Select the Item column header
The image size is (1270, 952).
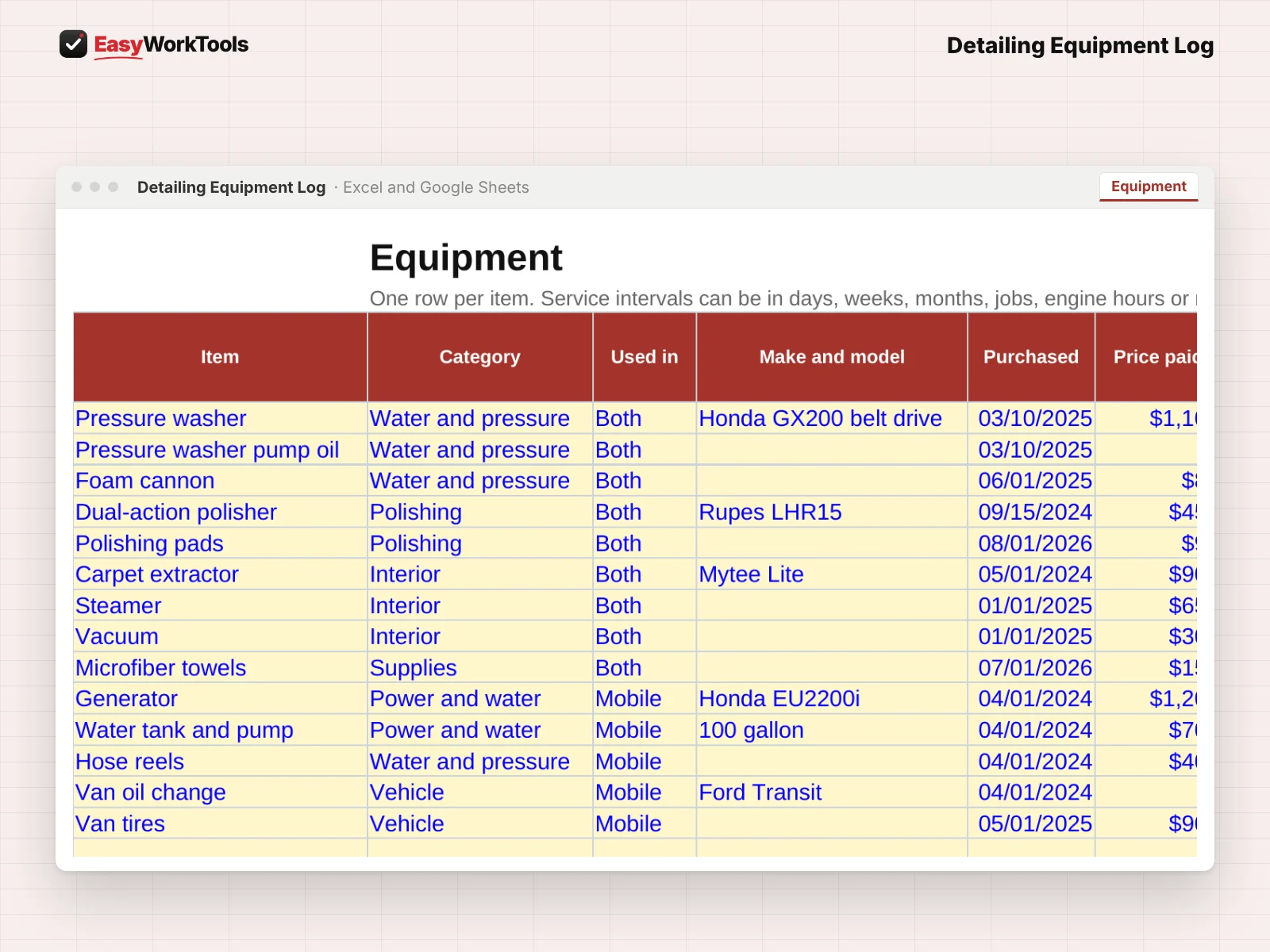(x=220, y=357)
